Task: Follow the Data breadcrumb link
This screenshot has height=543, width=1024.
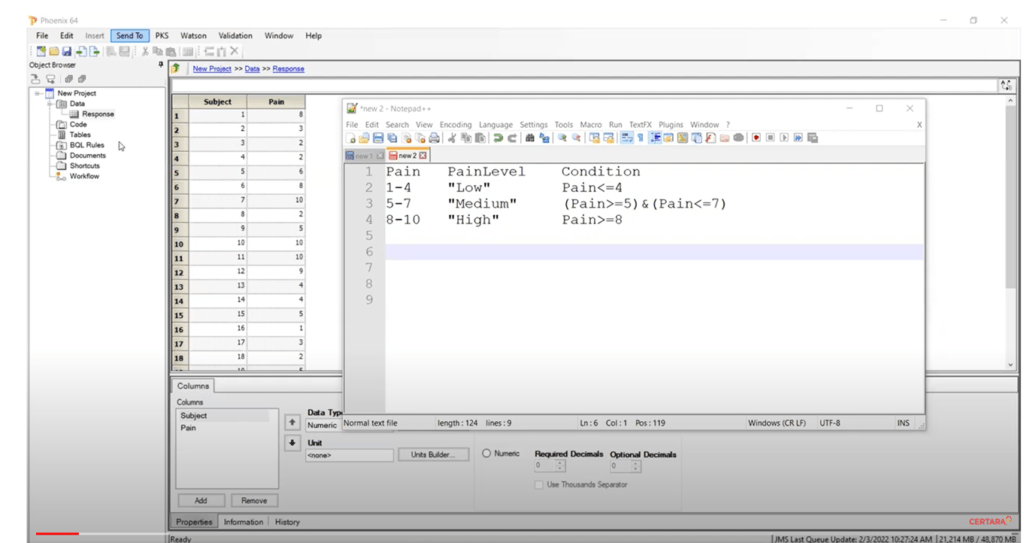Action: (252, 69)
